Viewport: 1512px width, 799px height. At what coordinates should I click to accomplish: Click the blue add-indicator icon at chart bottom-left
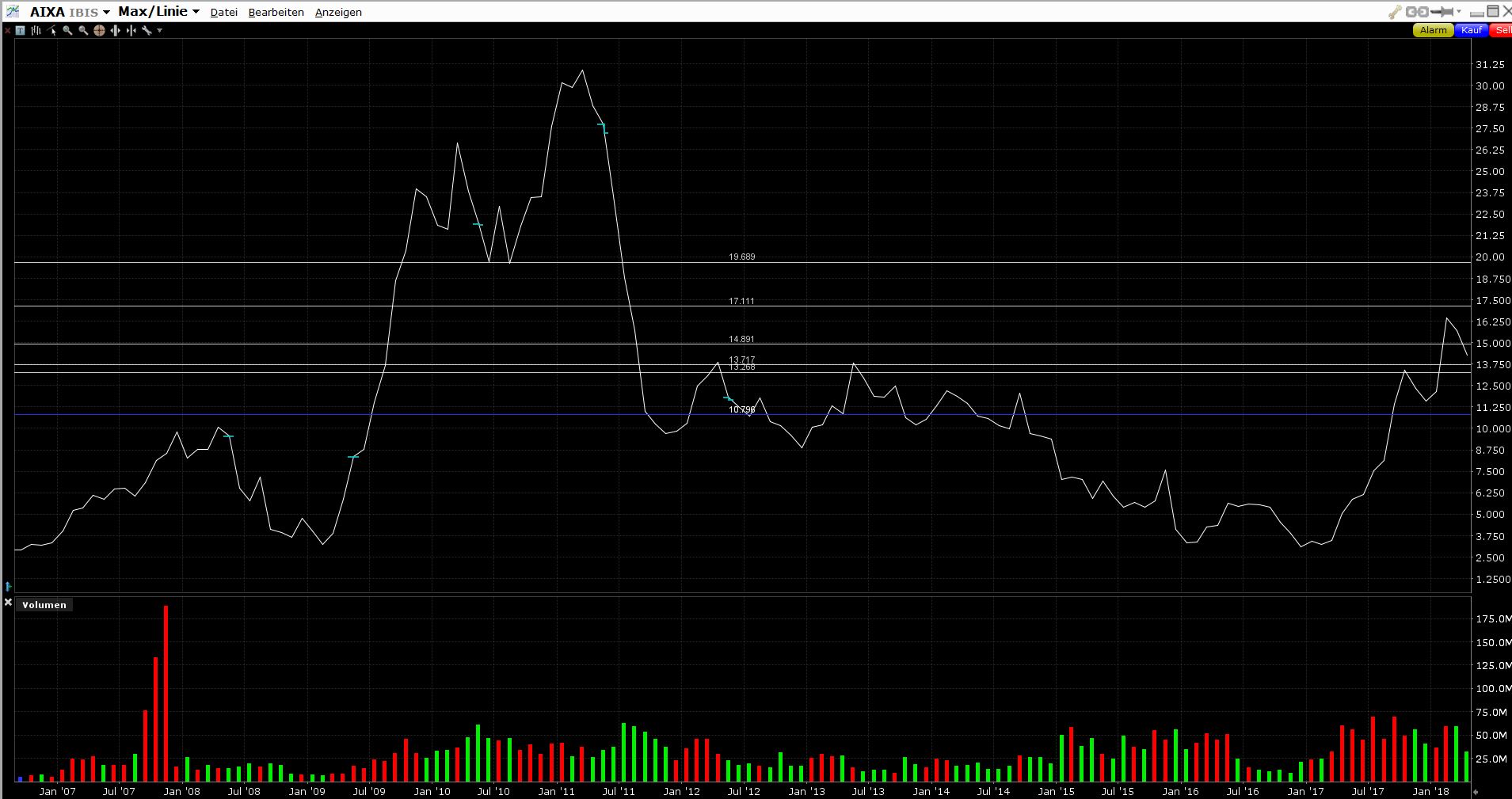pos(8,586)
